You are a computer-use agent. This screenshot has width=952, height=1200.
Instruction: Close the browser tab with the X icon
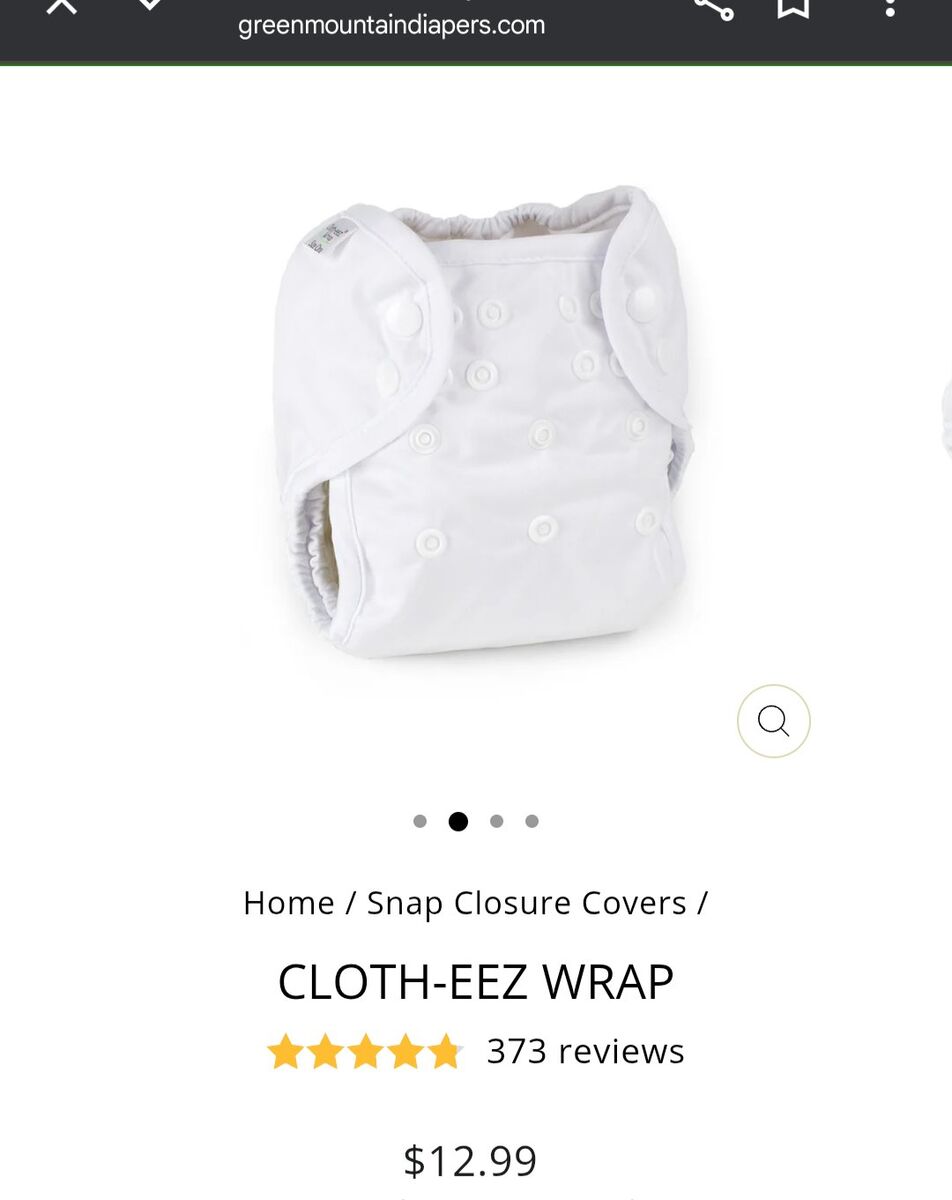click(61, 6)
